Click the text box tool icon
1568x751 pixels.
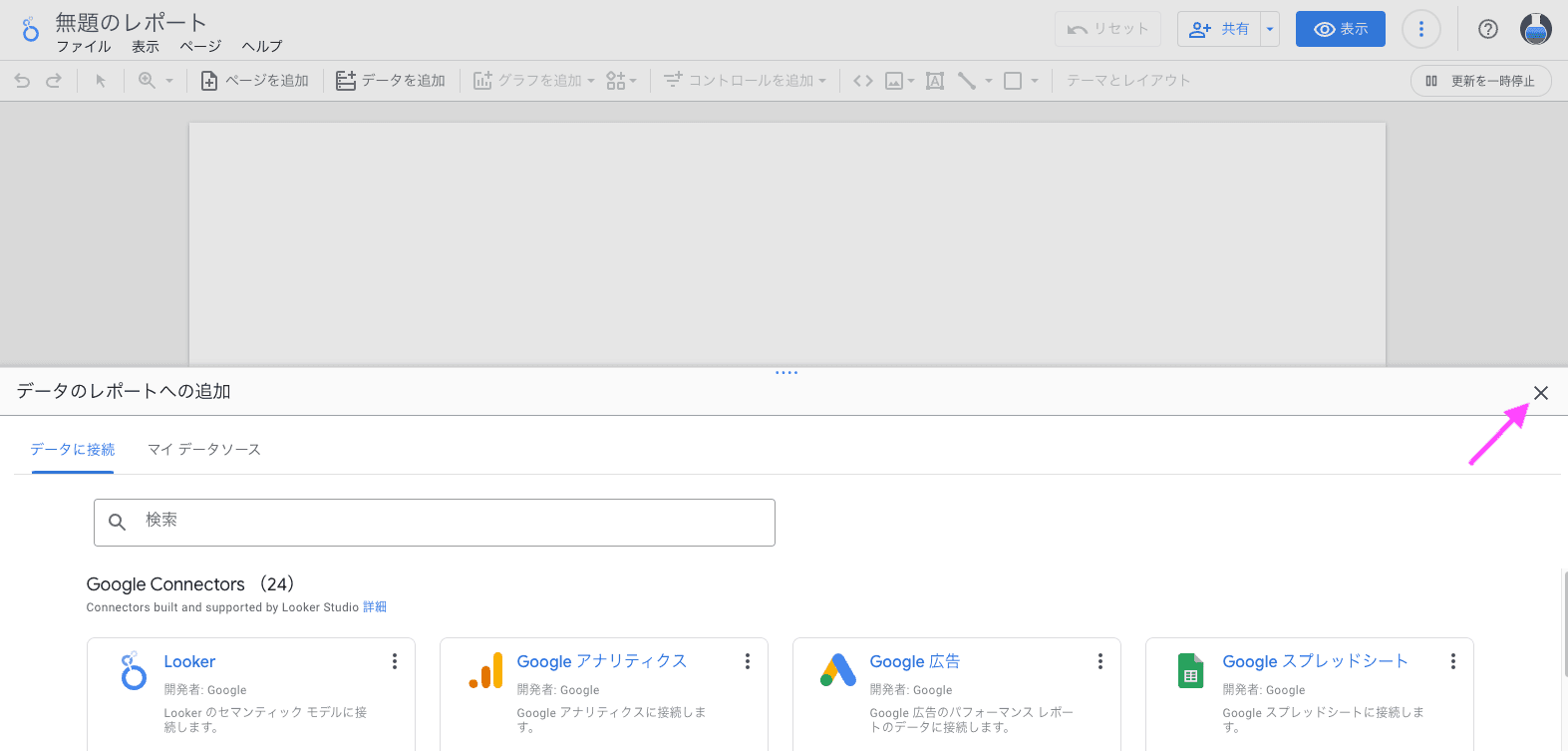click(x=935, y=81)
